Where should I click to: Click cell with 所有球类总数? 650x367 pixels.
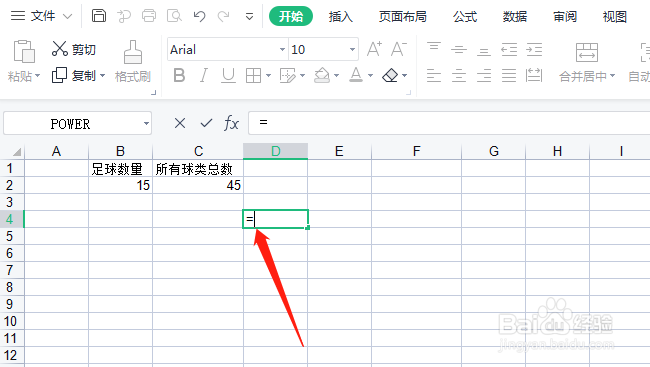(x=198, y=169)
